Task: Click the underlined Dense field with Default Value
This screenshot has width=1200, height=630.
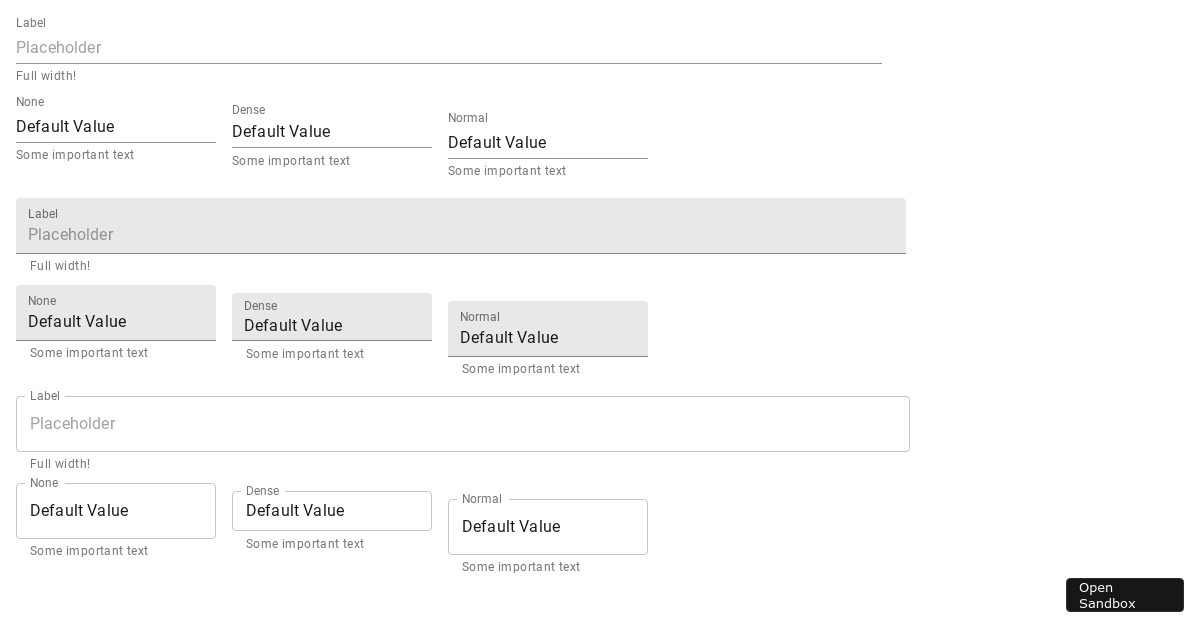Action: 332,132
